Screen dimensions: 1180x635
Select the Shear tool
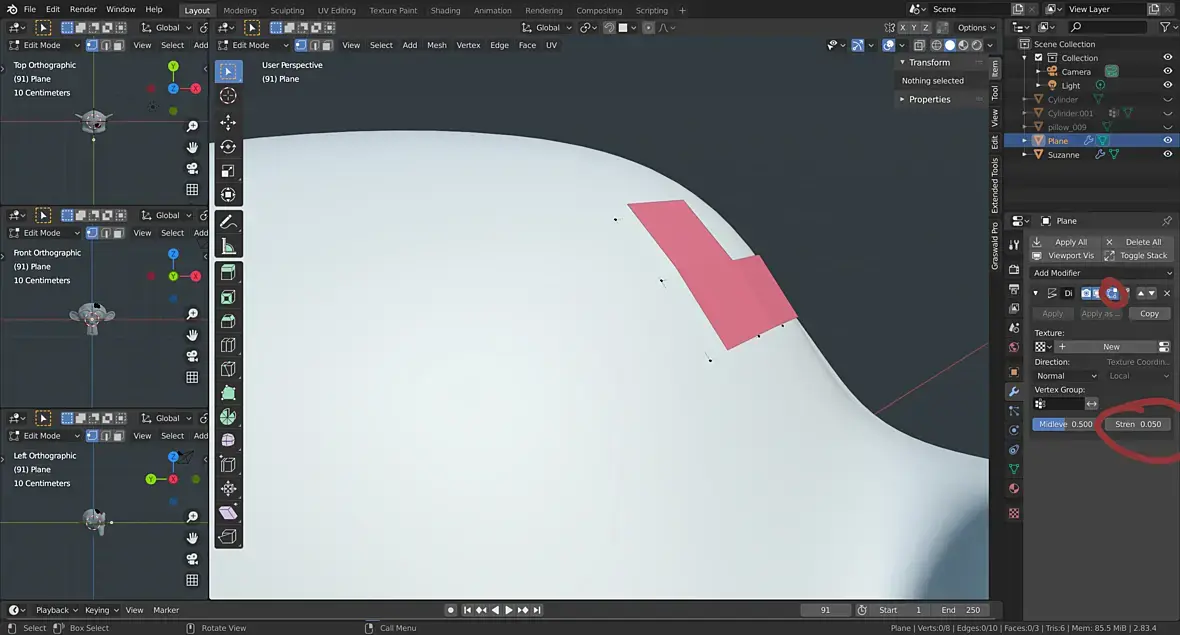tap(228, 513)
